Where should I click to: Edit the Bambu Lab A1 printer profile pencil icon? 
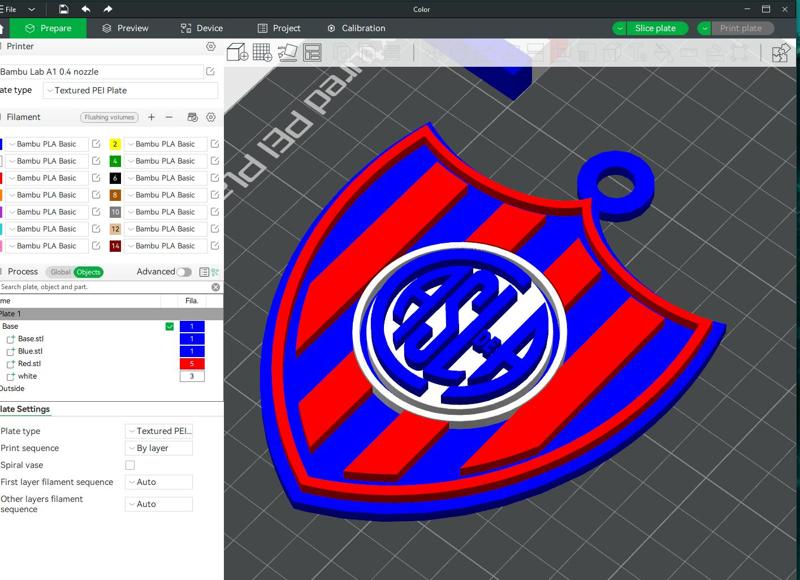[x=211, y=71]
